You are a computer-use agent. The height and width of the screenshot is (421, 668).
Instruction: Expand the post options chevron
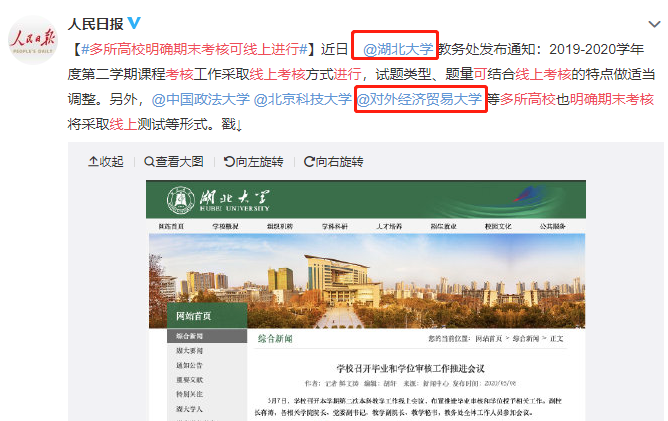point(654,24)
